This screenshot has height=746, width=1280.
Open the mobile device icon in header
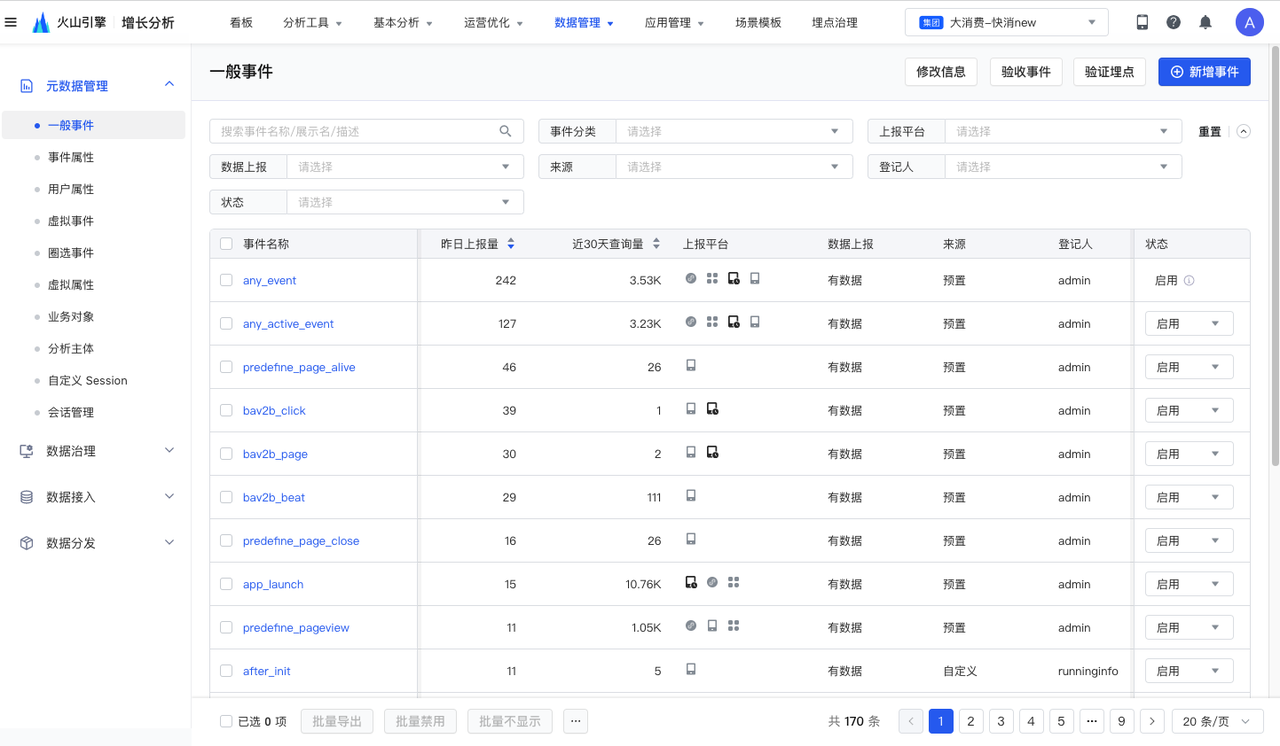1142,22
